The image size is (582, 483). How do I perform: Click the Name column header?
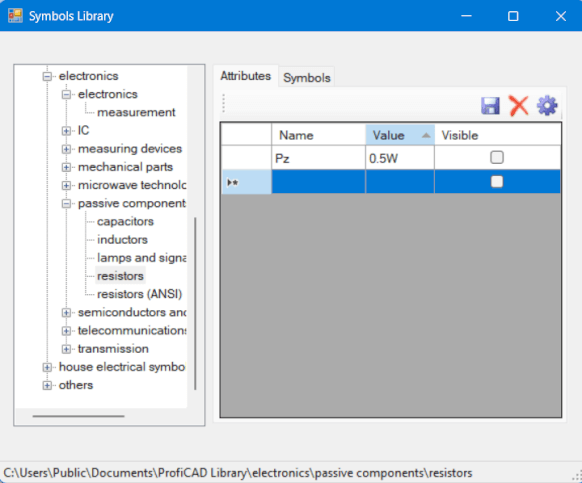coord(318,135)
